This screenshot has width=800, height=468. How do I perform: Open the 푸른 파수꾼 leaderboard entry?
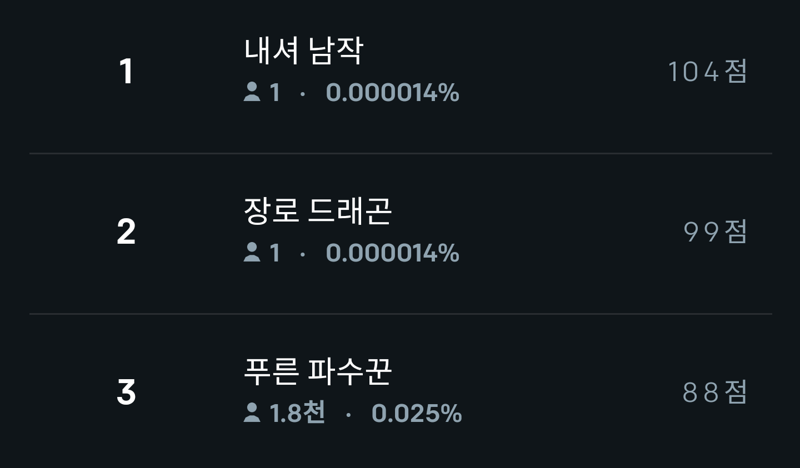(x=401, y=391)
